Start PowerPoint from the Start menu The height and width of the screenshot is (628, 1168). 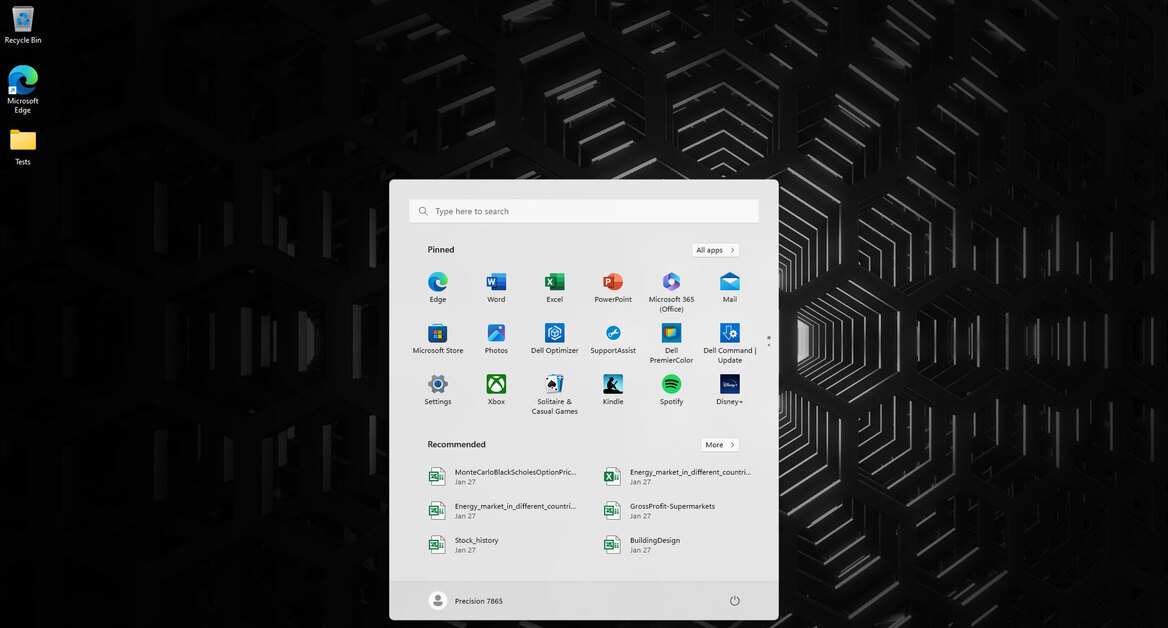(x=613, y=288)
